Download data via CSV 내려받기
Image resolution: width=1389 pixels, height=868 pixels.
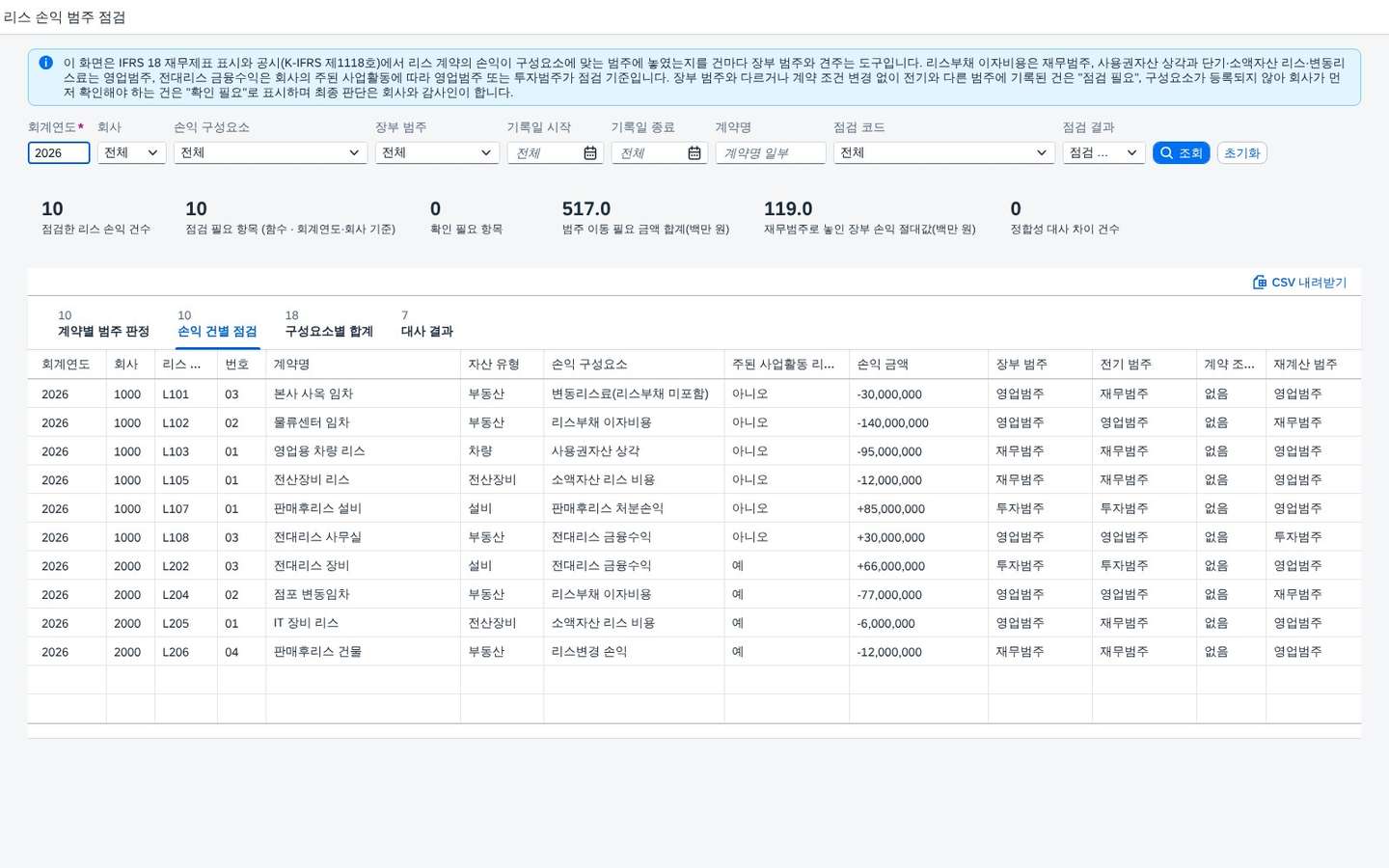tap(1299, 283)
